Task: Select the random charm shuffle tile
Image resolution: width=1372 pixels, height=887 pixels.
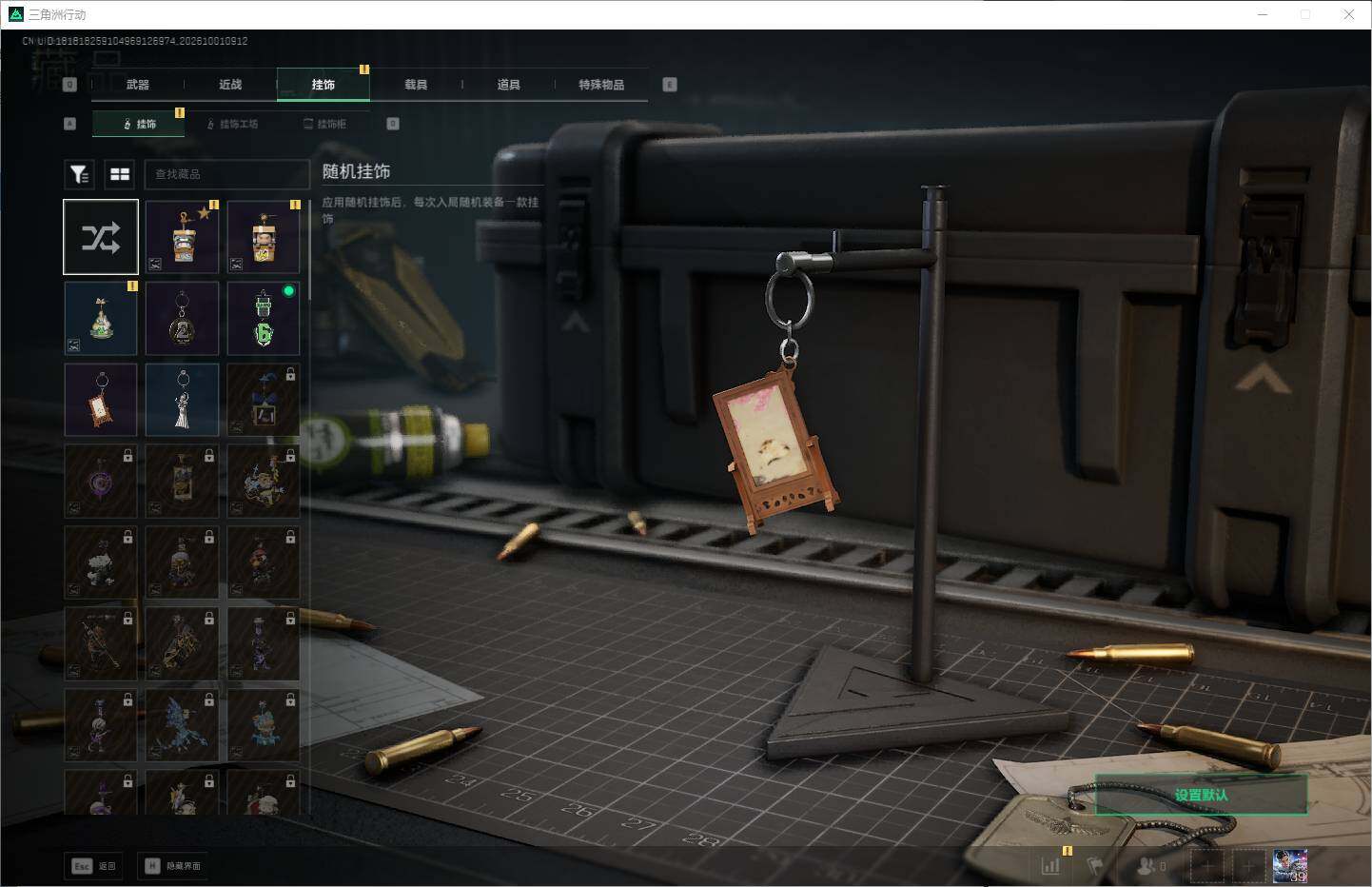Action: (x=101, y=237)
